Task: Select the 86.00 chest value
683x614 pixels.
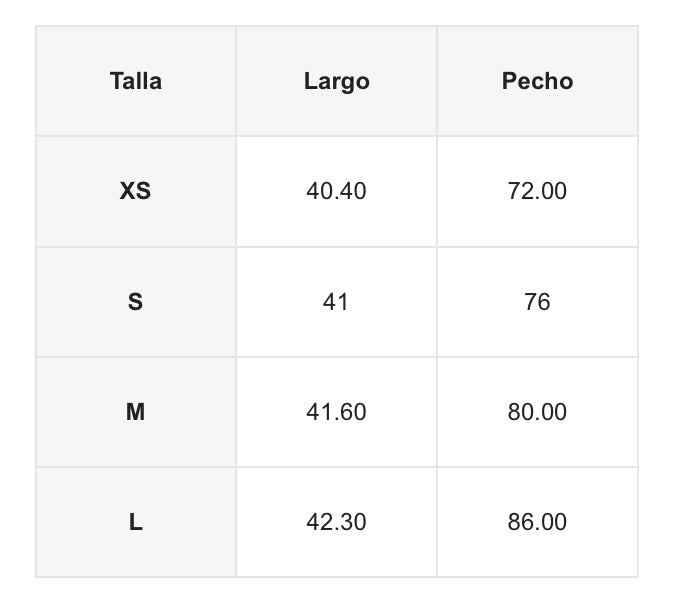Action: [x=537, y=521]
